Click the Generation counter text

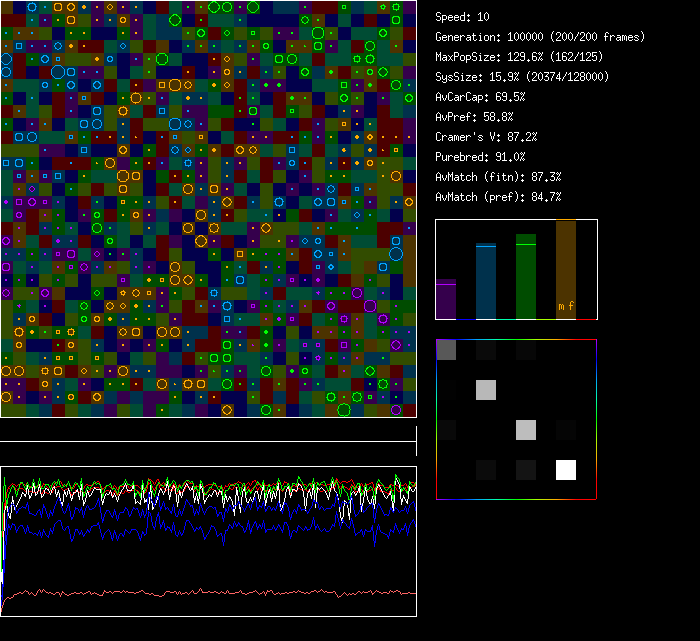(540, 37)
